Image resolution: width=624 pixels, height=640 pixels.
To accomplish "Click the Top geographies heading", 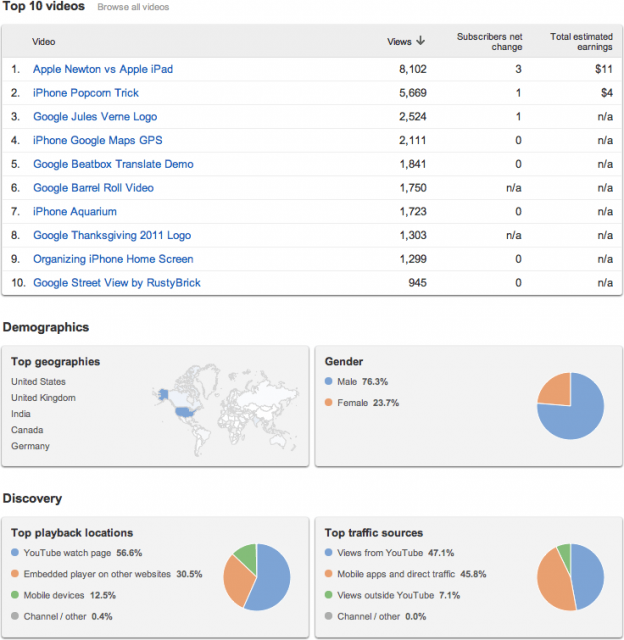I will pyautogui.click(x=56, y=362).
